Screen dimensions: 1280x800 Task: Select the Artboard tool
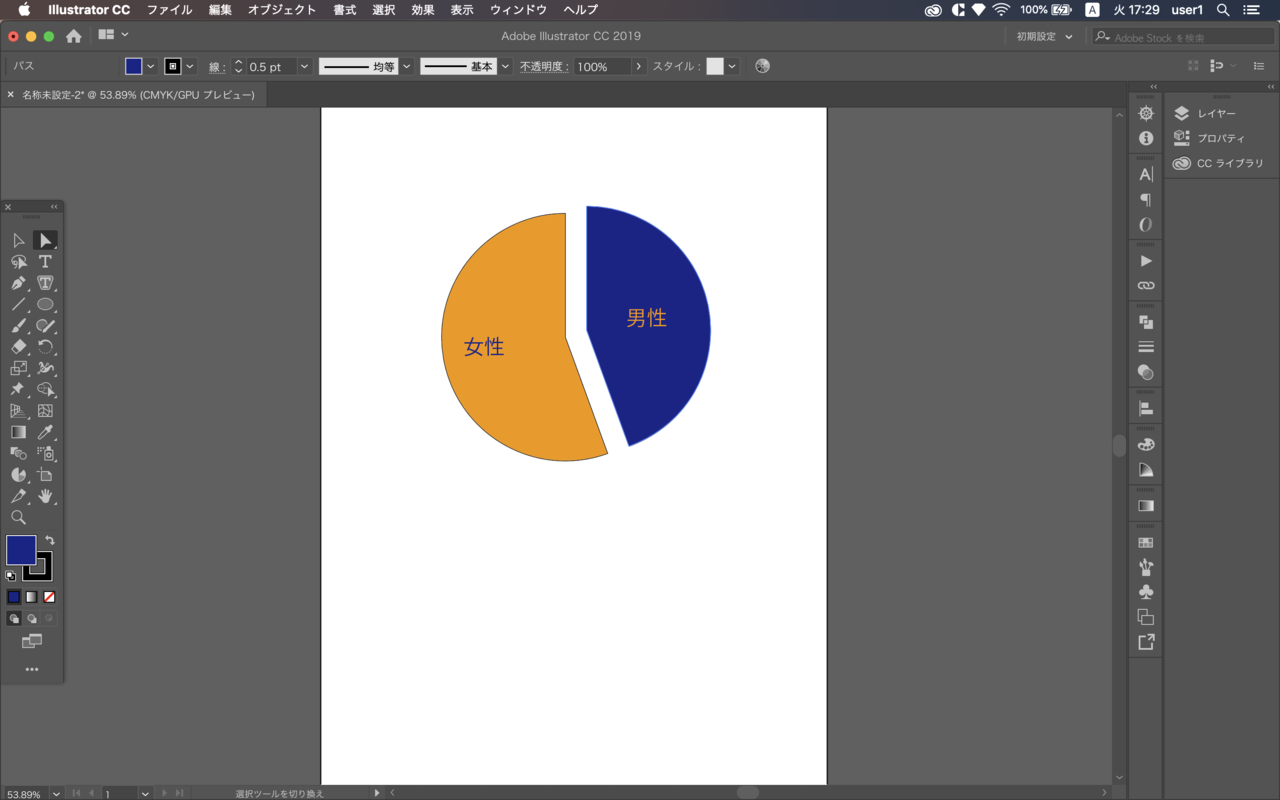point(45,475)
